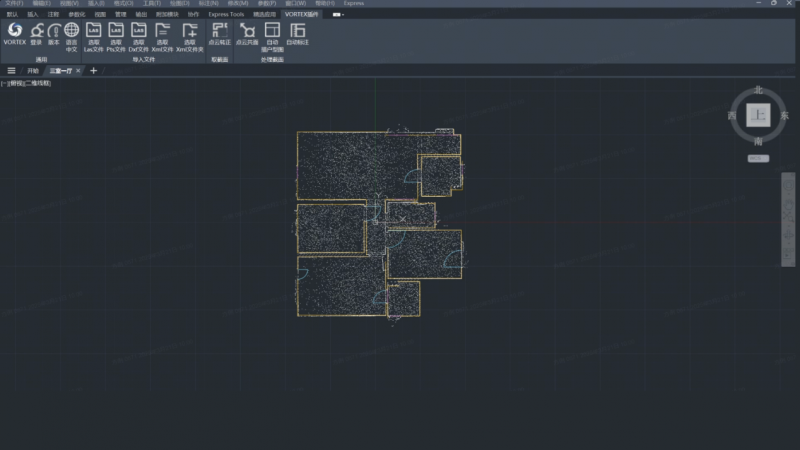
Task: Rotate view to 西 on ViewCube
Action: (732, 116)
